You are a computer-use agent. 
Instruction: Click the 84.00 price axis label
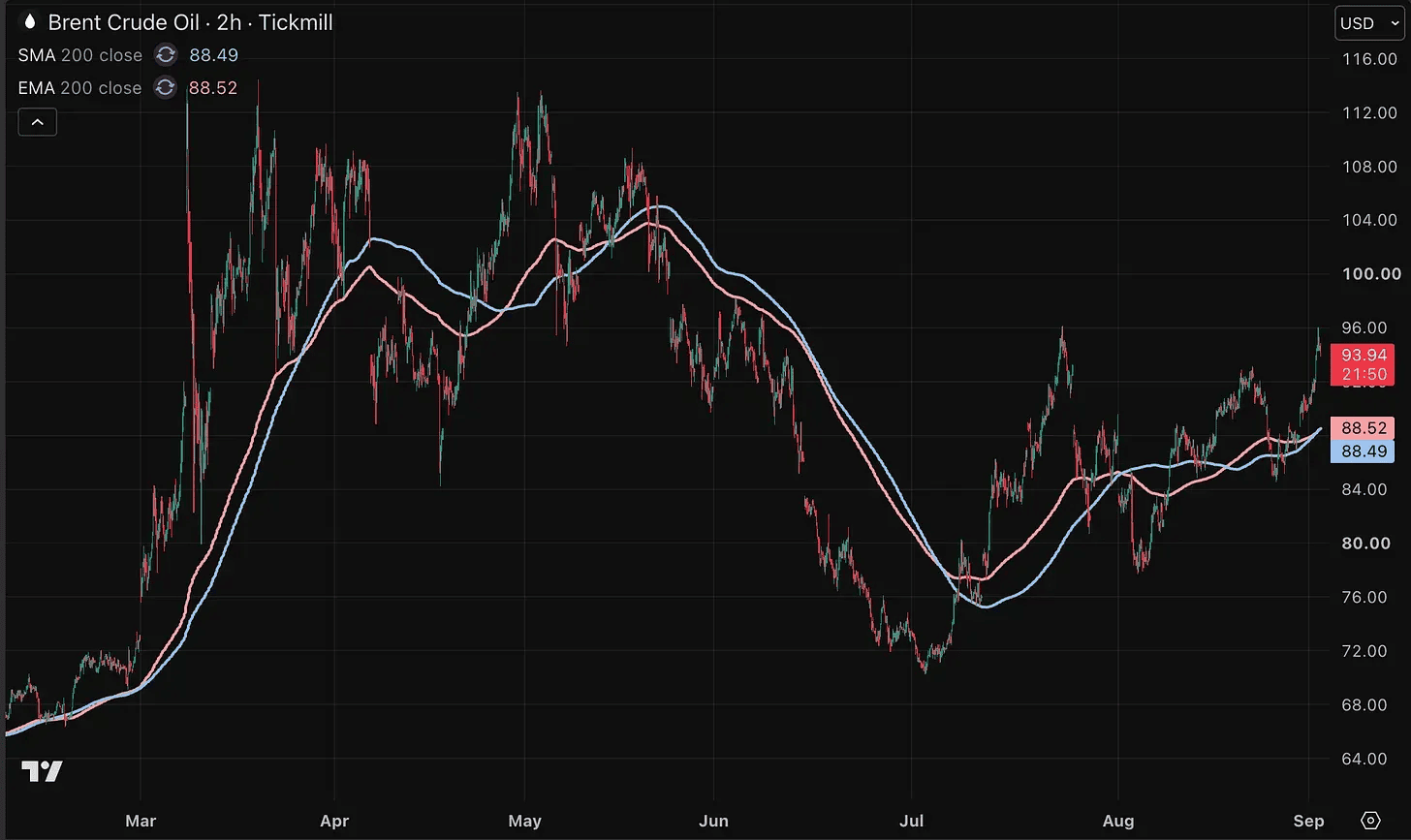click(x=1364, y=489)
